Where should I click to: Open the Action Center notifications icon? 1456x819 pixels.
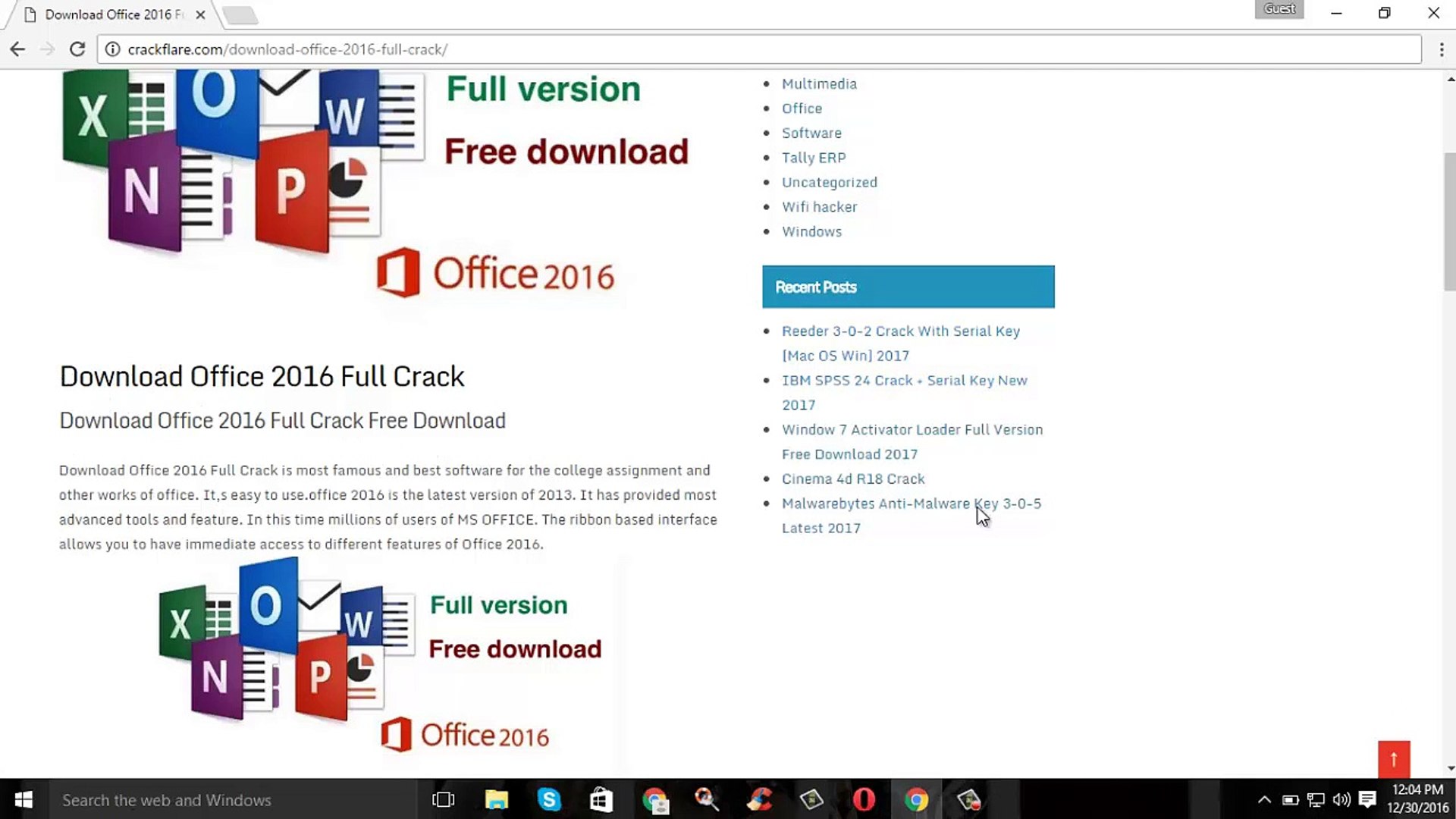pos(1367,800)
